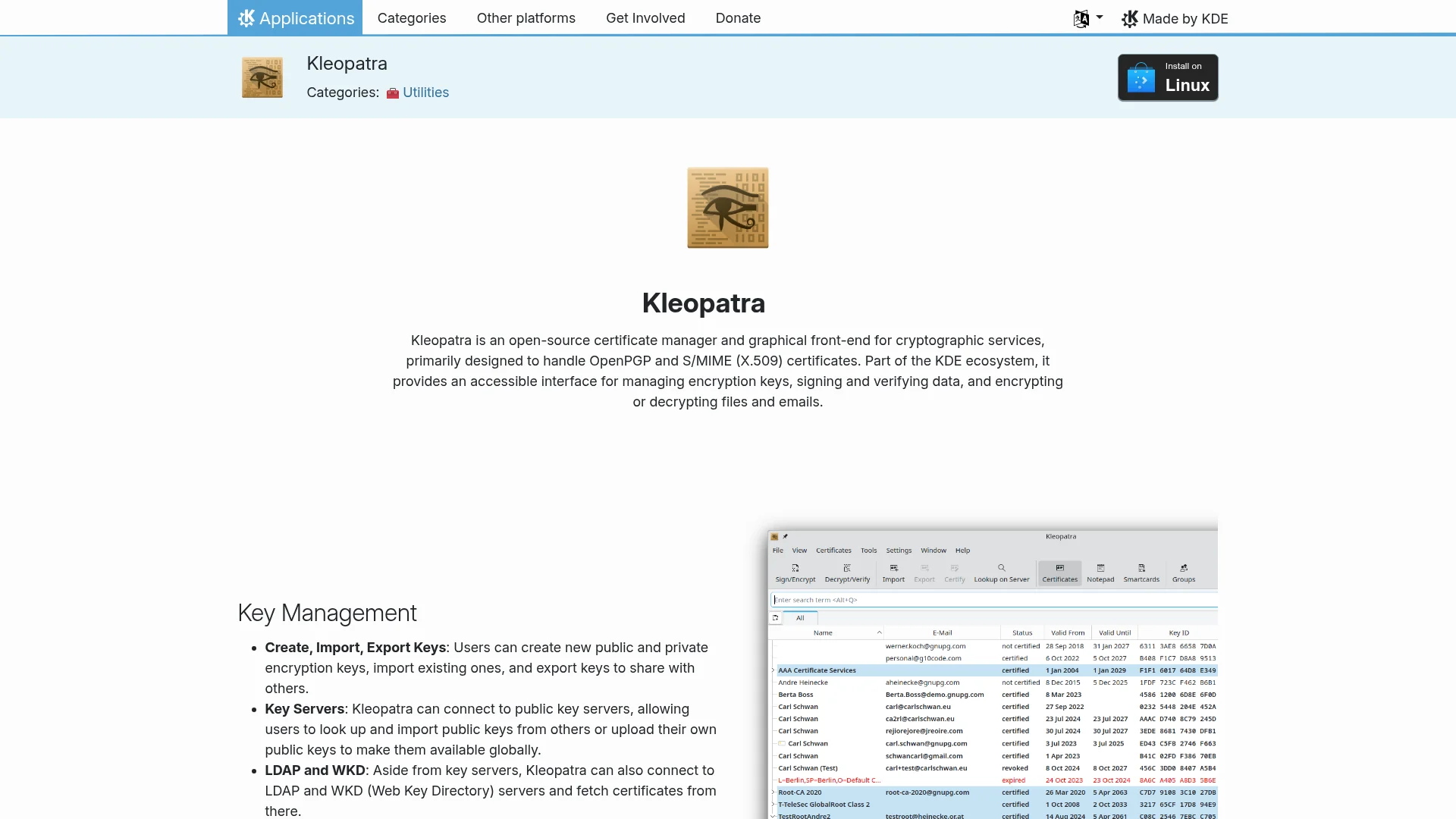1456x819 pixels.
Task: Click the red toolbox icon beside Utilities
Action: pos(393,93)
